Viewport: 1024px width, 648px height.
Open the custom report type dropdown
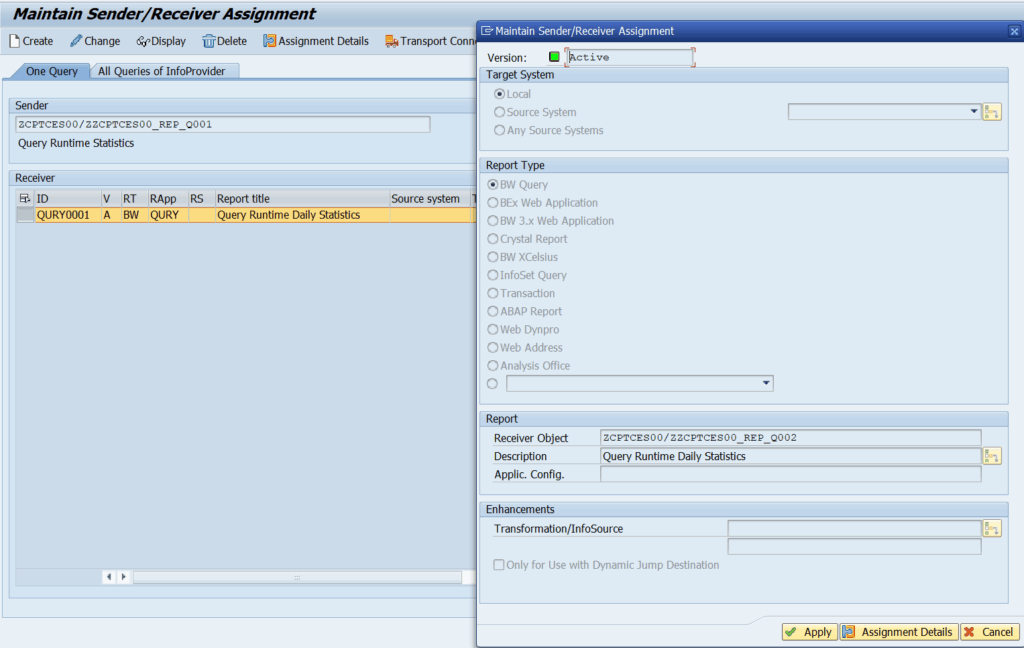tap(766, 383)
